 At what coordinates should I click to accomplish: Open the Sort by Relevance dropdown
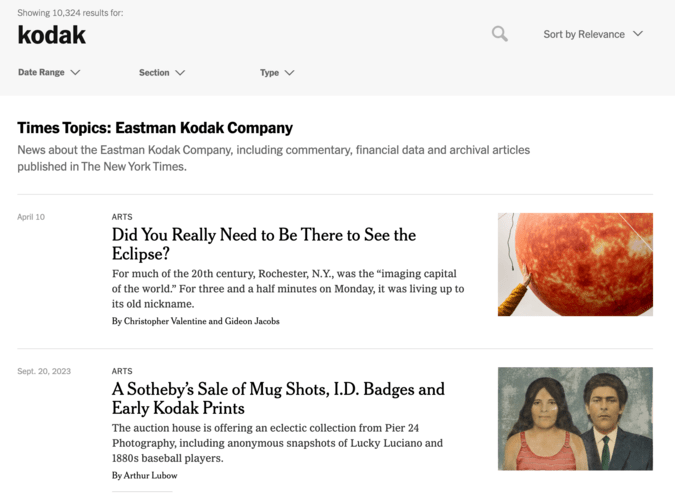coord(592,34)
